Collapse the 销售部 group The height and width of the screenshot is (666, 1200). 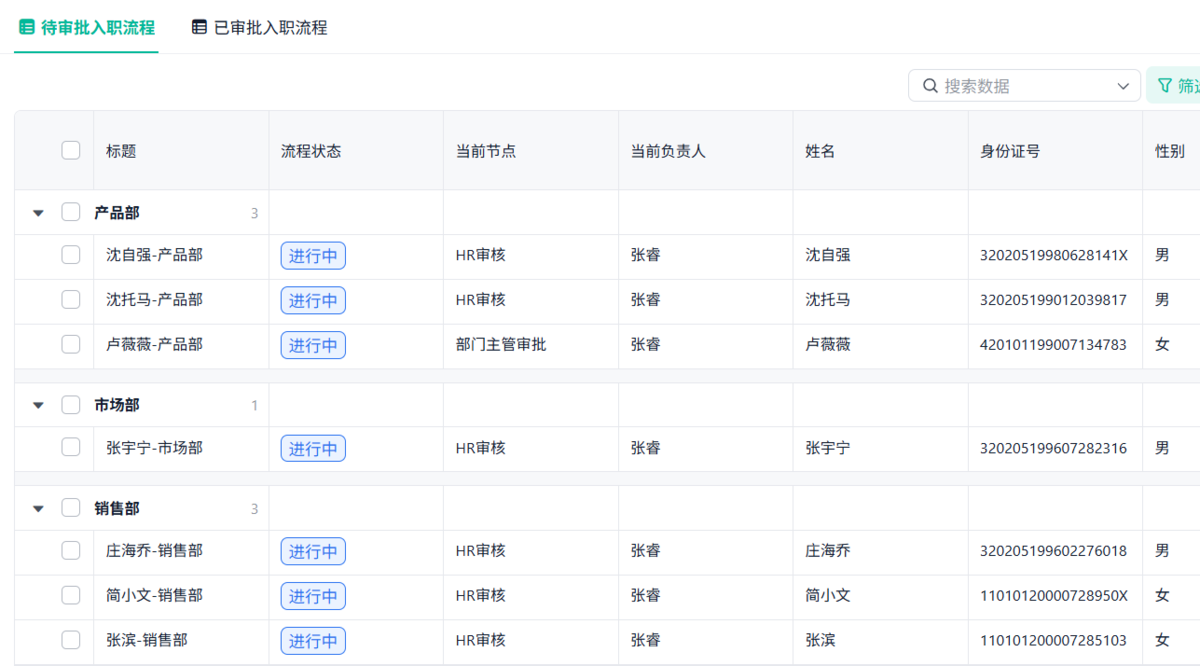coord(38,507)
